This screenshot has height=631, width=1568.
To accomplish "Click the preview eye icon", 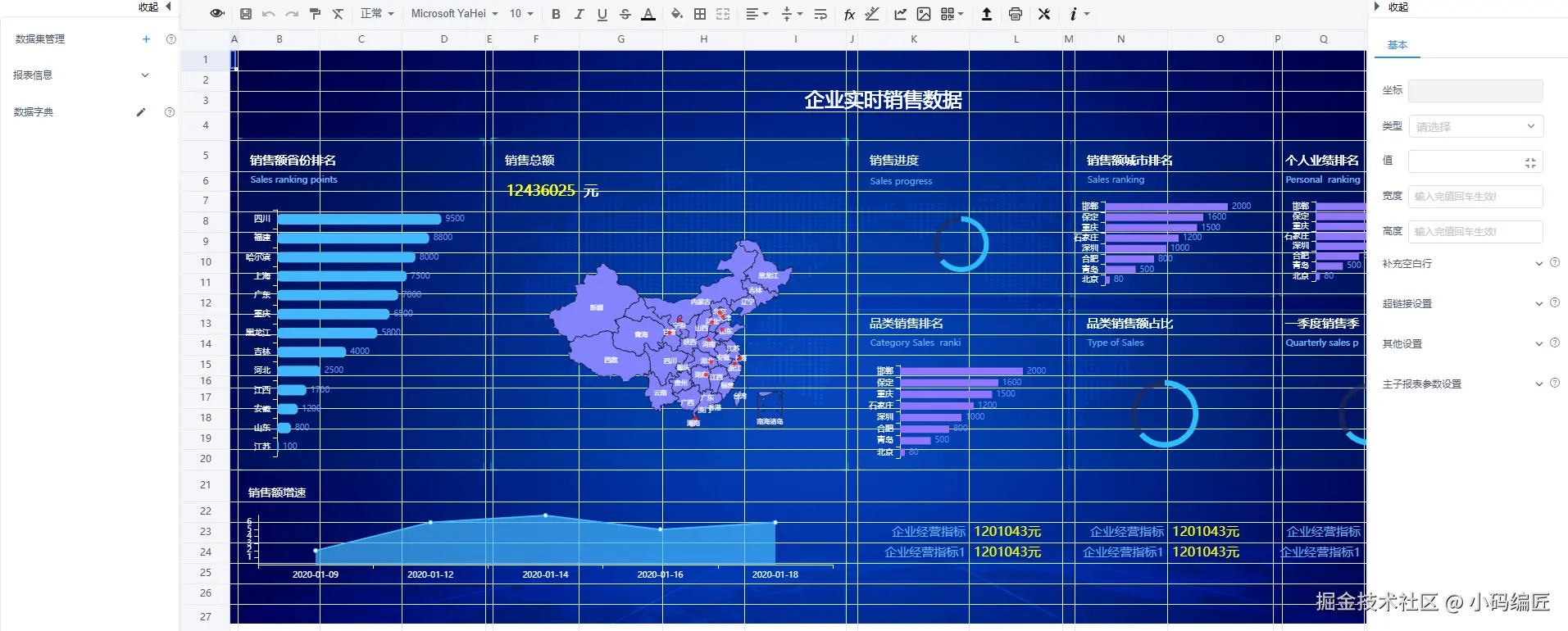I will pyautogui.click(x=217, y=14).
